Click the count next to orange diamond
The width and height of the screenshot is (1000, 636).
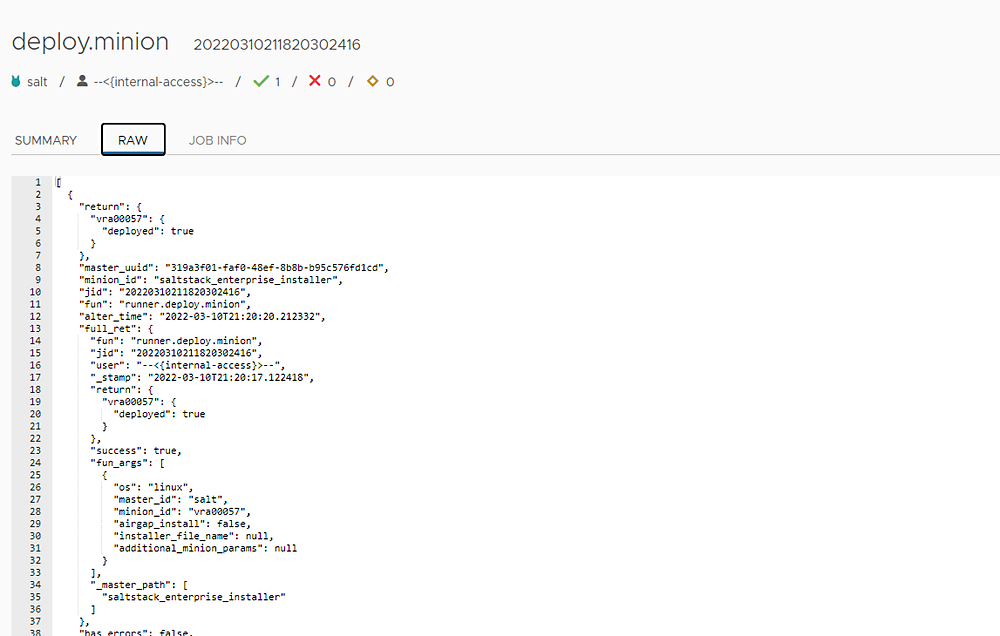pyautogui.click(x=390, y=82)
